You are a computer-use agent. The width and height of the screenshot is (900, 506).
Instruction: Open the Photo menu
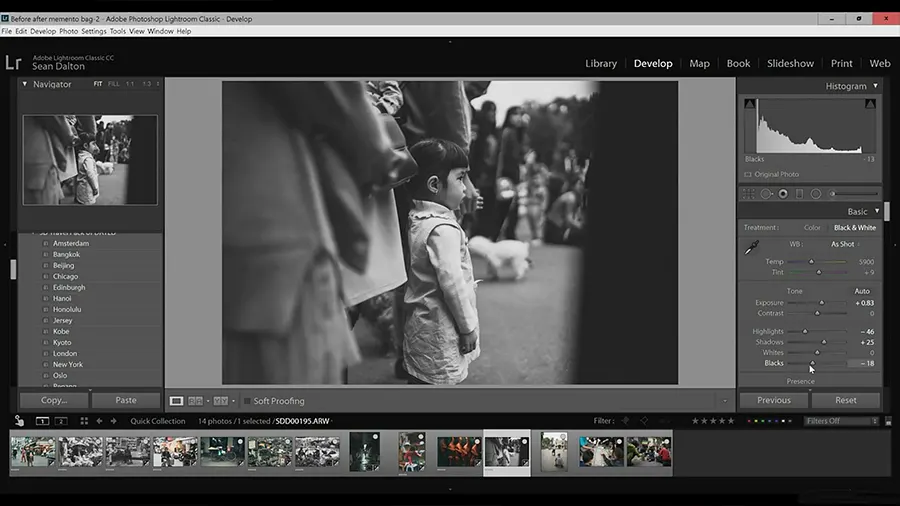(x=68, y=31)
